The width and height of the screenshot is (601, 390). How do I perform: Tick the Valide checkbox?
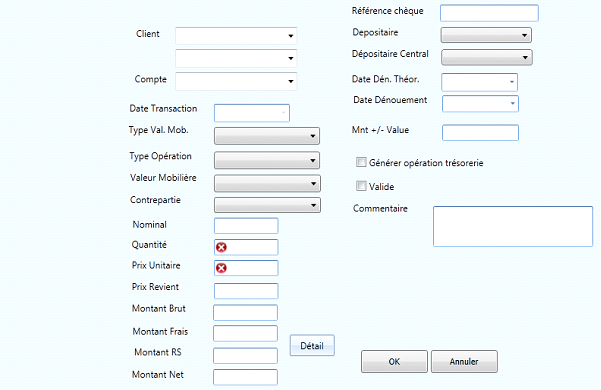(x=361, y=186)
